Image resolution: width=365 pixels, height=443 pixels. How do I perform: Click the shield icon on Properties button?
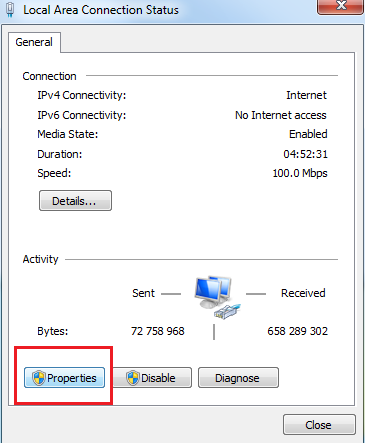tap(39, 378)
